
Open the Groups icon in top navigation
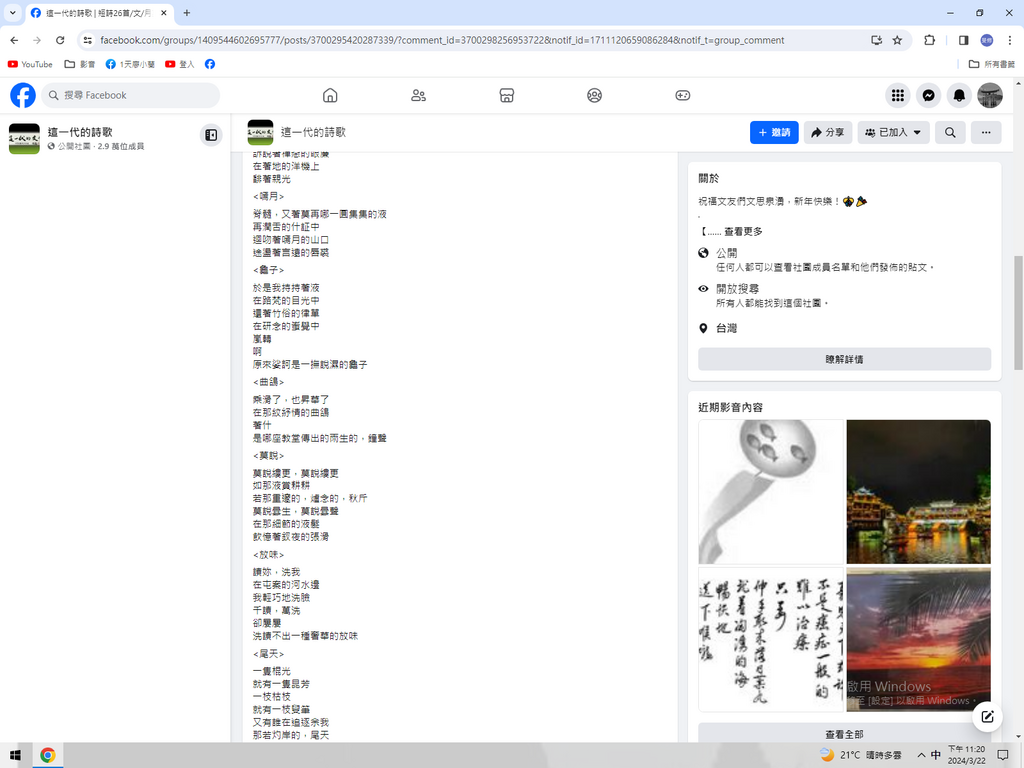click(594, 95)
